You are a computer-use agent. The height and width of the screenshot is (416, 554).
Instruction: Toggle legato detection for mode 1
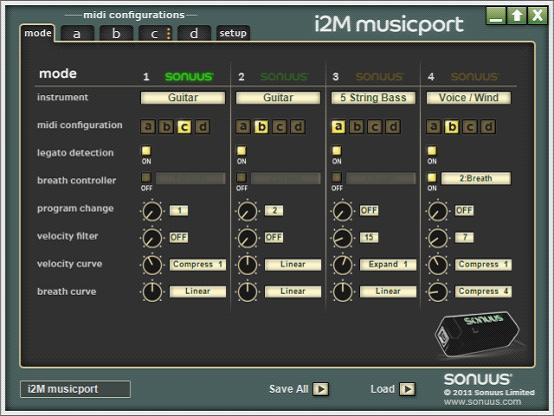tap(146, 151)
